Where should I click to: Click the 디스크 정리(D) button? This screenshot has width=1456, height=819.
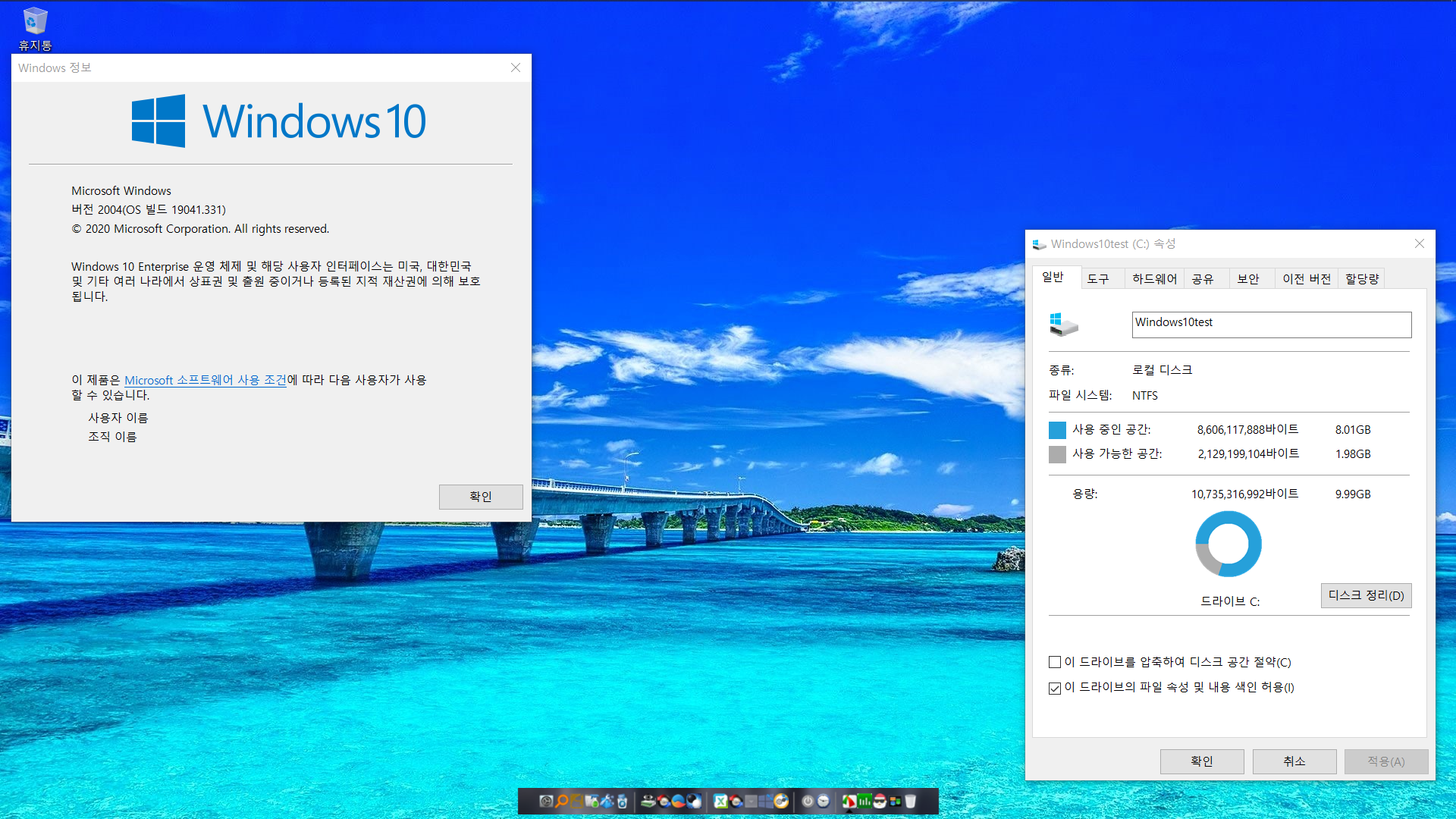click(x=1366, y=595)
